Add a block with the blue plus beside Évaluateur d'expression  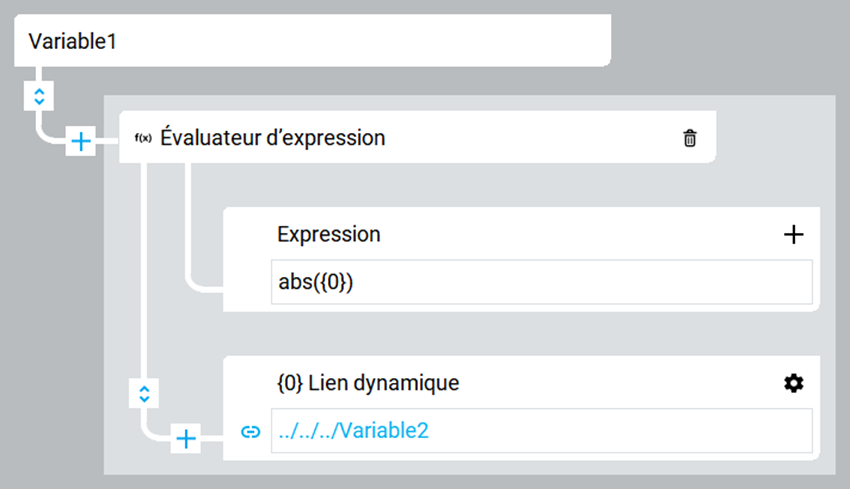click(x=81, y=141)
